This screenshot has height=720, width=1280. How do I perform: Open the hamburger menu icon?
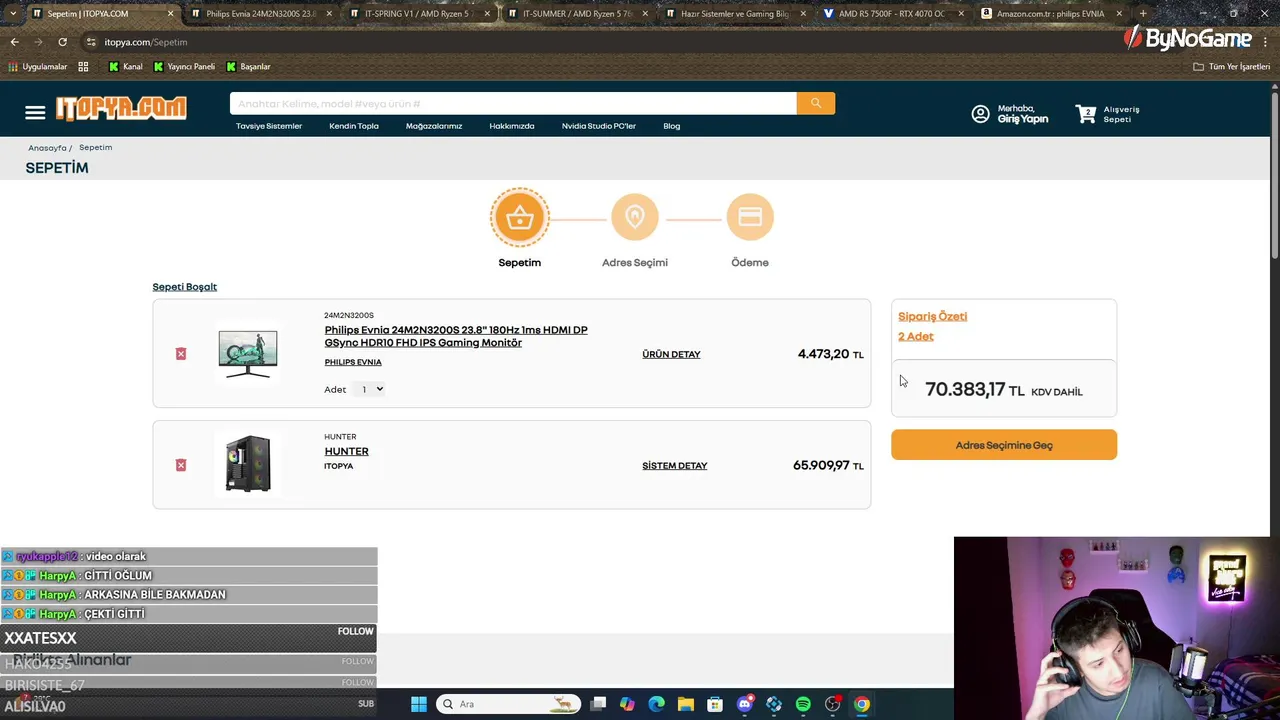coord(35,113)
